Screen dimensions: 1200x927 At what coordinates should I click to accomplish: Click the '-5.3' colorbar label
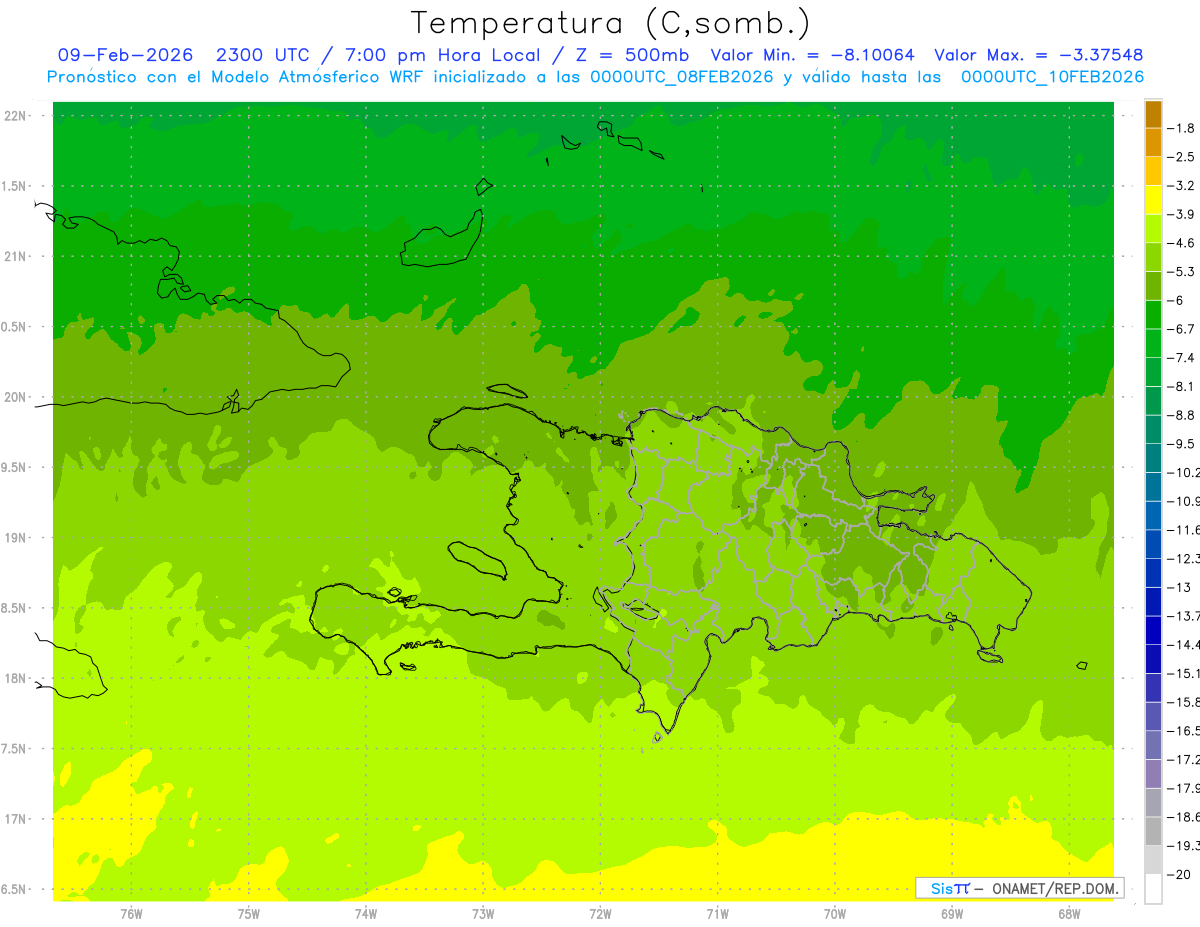[1181, 272]
